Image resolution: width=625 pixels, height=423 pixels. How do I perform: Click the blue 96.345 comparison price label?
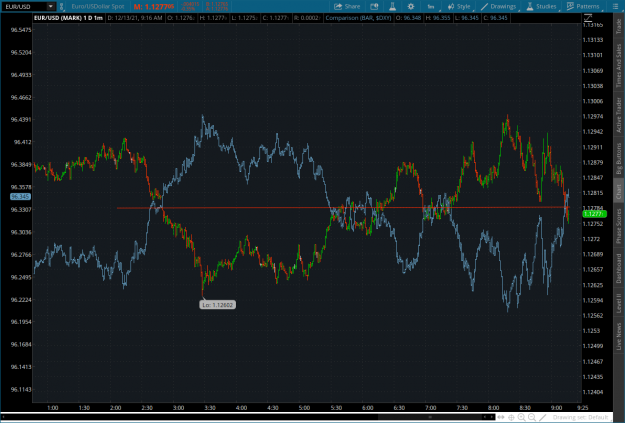coord(20,197)
